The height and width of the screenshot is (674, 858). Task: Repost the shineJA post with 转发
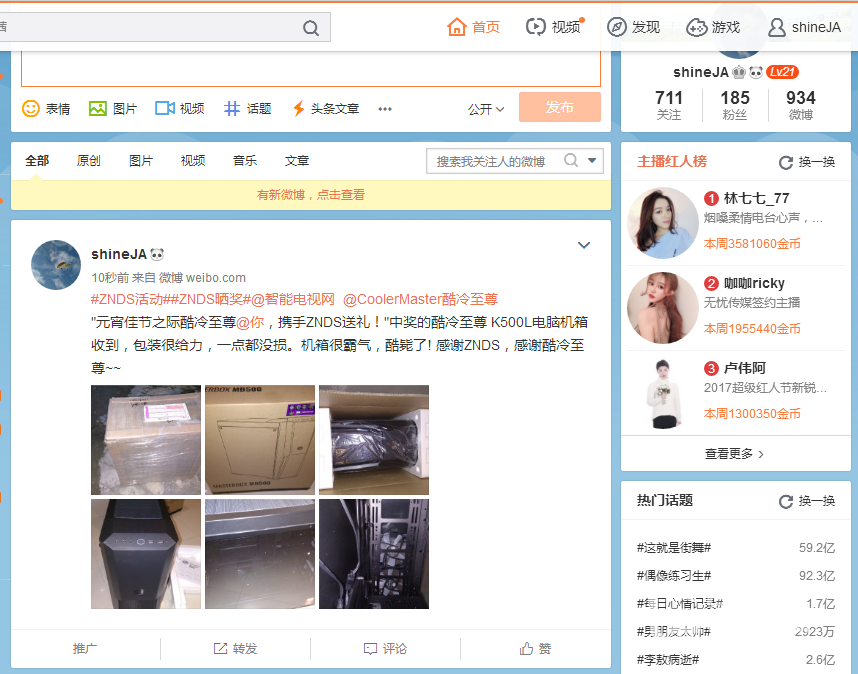pos(235,648)
